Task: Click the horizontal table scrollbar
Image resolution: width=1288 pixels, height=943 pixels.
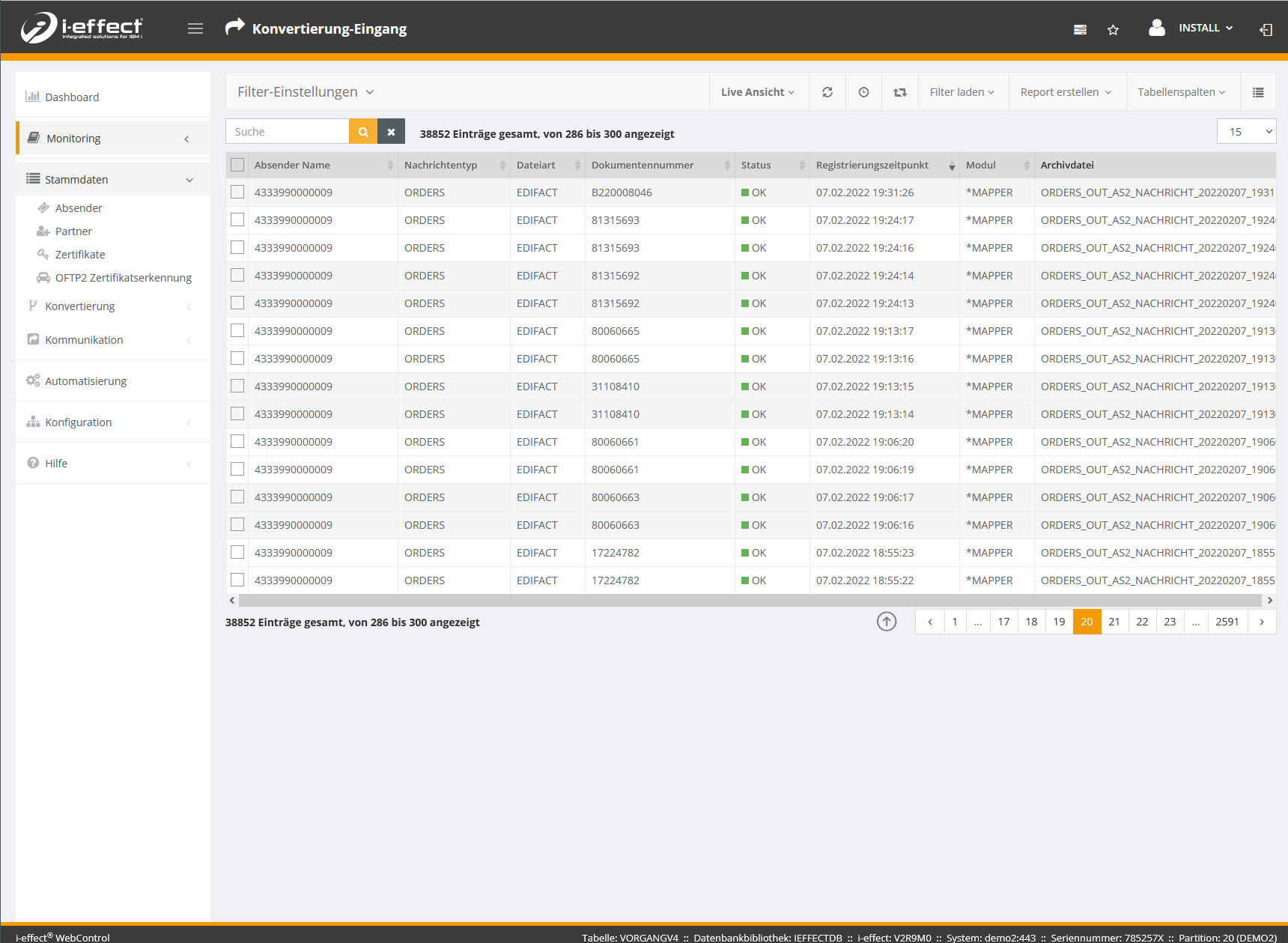Action: pos(749,601)
